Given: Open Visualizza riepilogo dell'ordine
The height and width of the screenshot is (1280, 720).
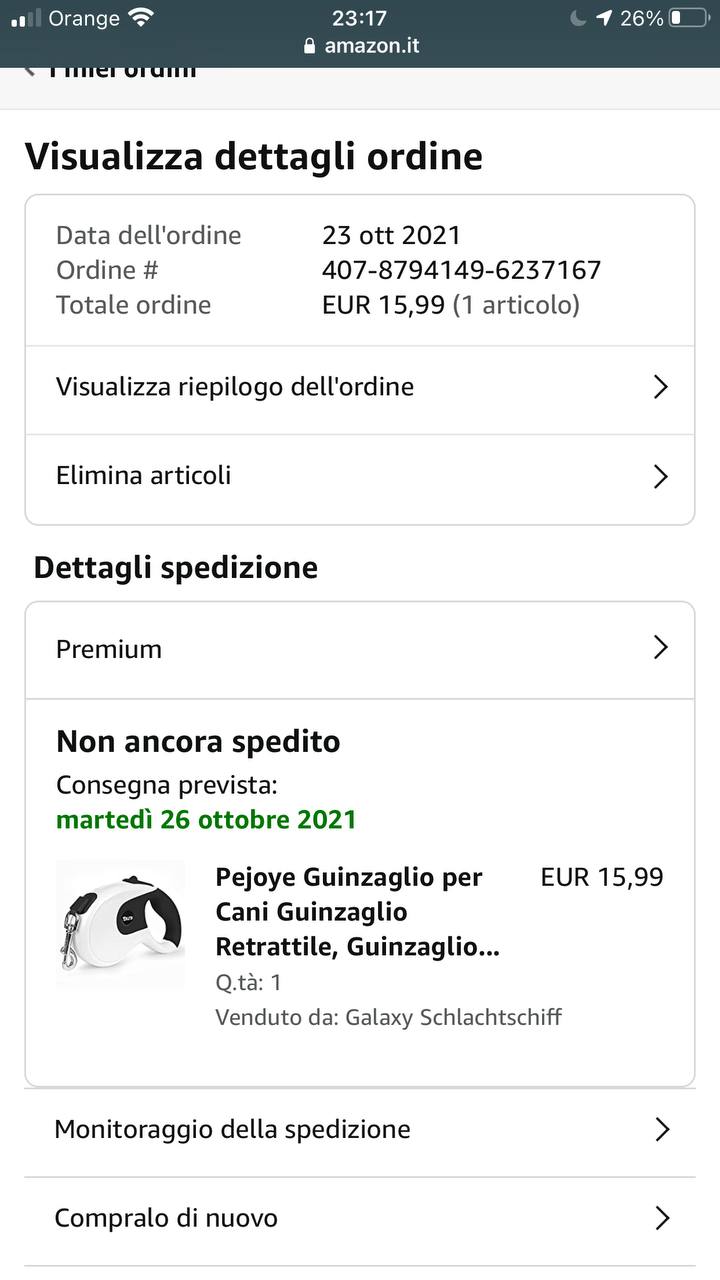Looking at the screenshot, I should (235, 387).
